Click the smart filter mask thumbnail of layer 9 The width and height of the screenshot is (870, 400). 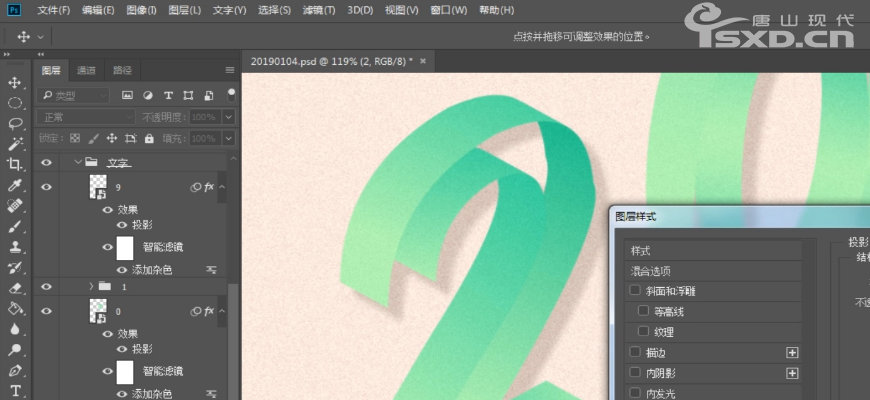click(125, 248)
